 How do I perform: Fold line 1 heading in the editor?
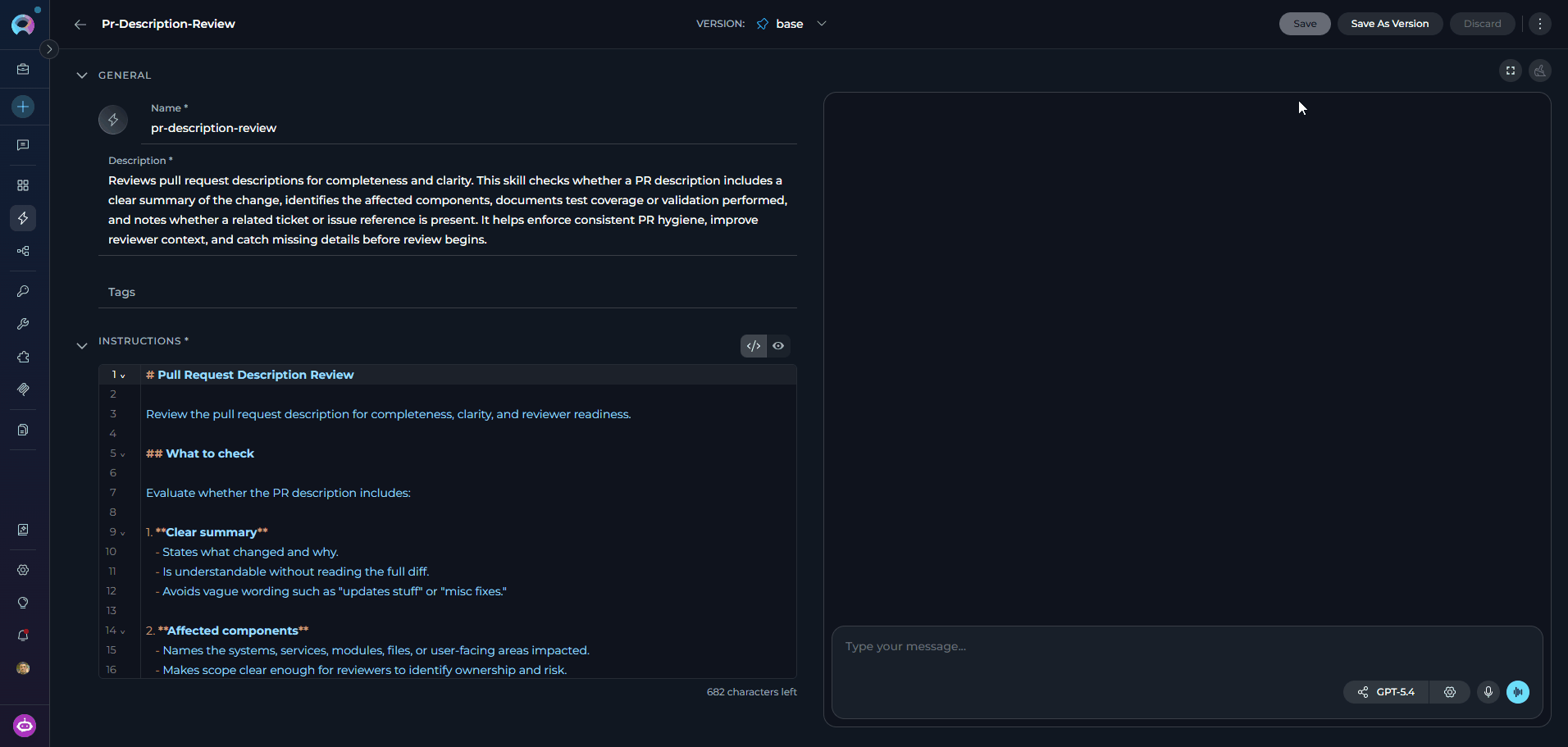[x=123, y=376]
